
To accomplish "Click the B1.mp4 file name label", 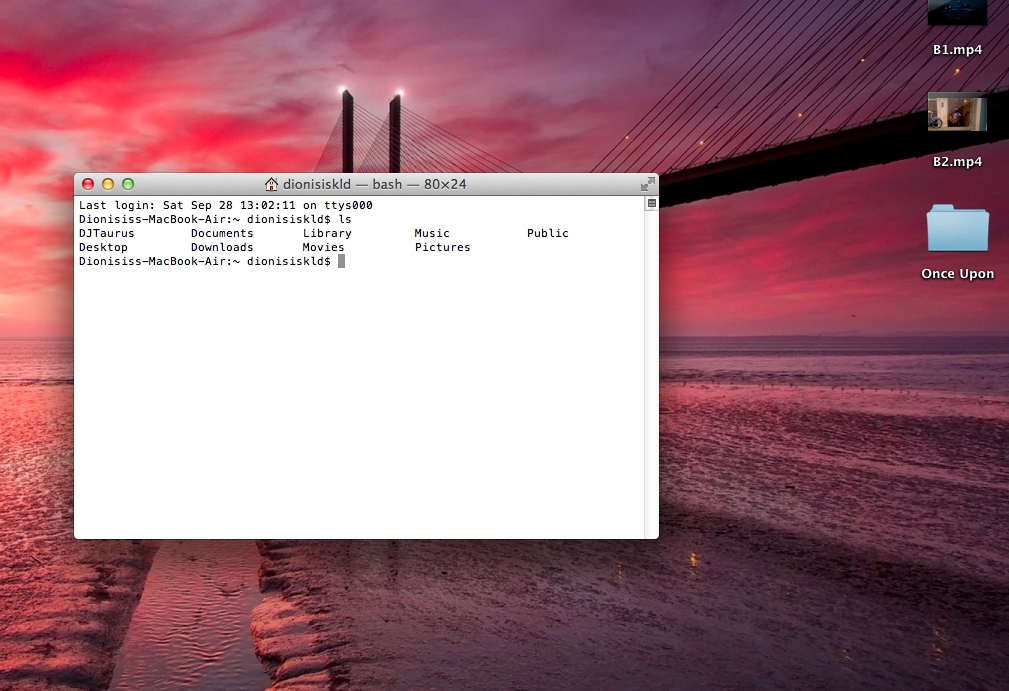I will 958,50.
